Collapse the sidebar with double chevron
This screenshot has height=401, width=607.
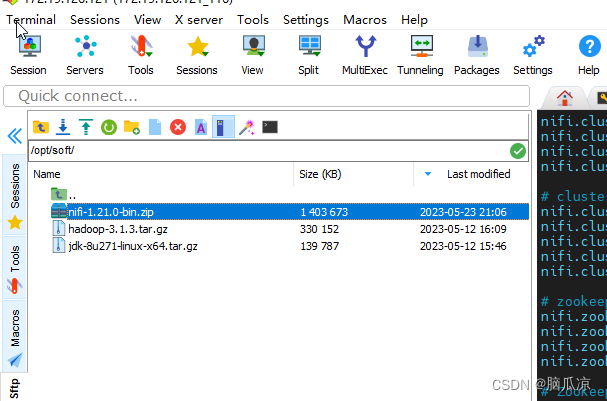click(15, 136)
